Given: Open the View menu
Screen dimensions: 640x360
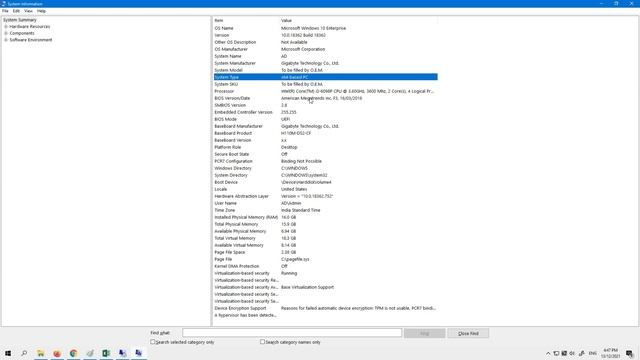Looking at the screenshot, I should [x=28, y=11].
